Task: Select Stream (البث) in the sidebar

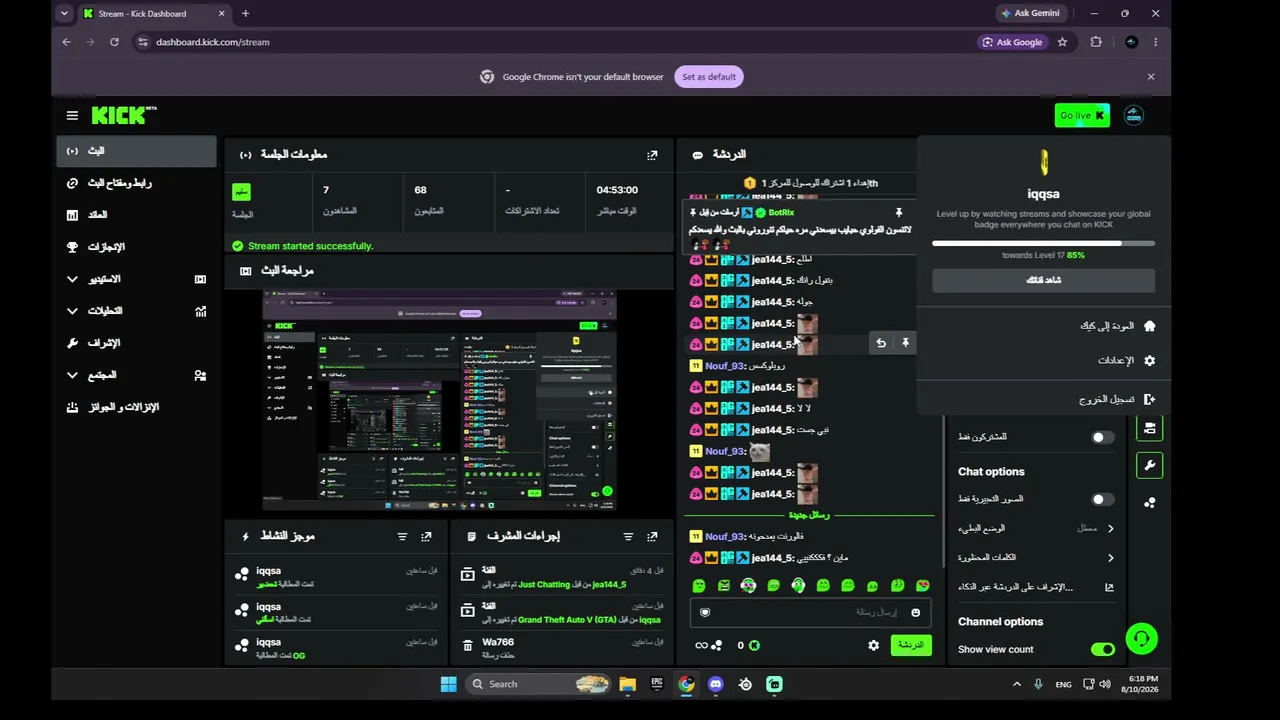Action: coord(136,151)
